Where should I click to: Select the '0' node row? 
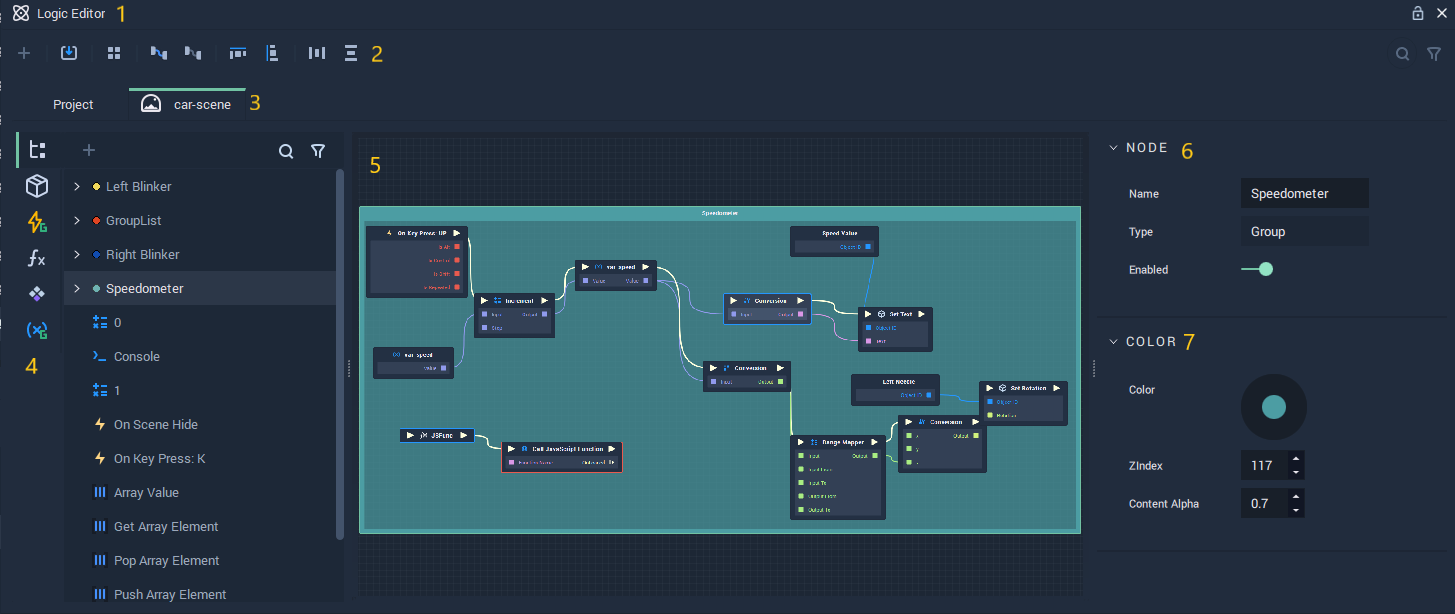[200, 322]
